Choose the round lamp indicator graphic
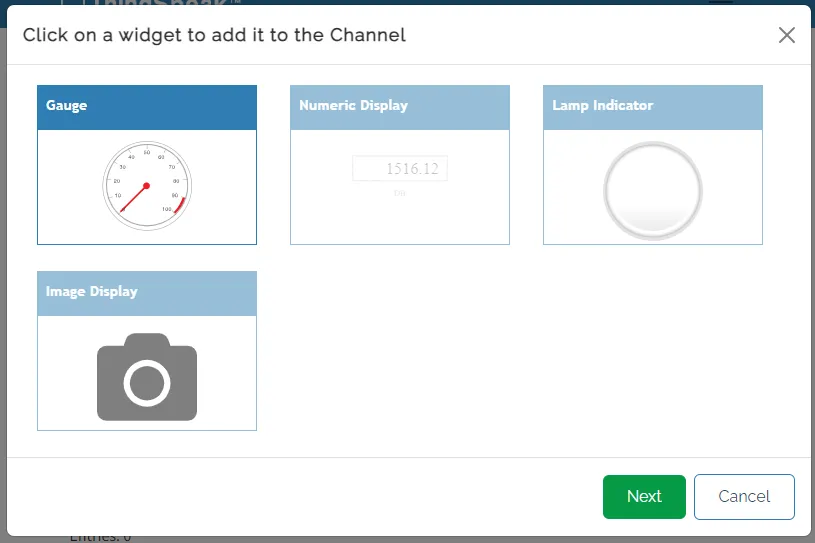This screenshot has height=543, width=815. point(652,190)
